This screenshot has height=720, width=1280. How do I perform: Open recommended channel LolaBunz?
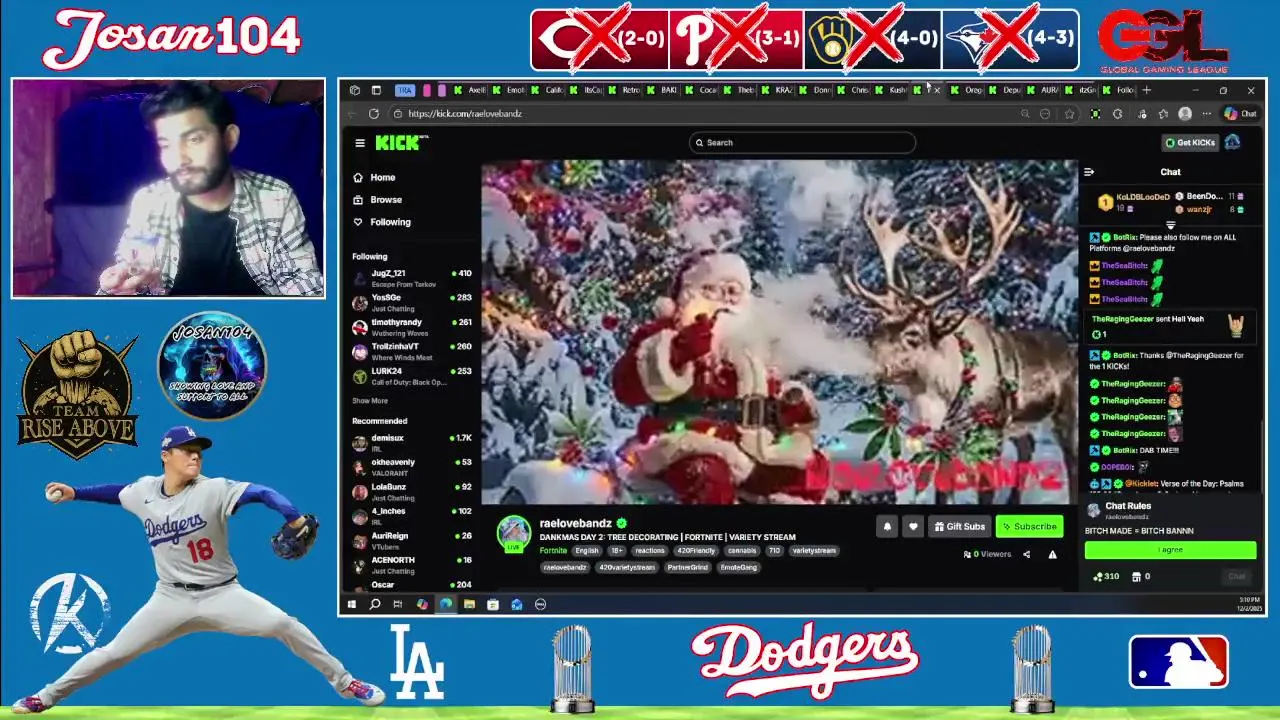click(411, 491)
